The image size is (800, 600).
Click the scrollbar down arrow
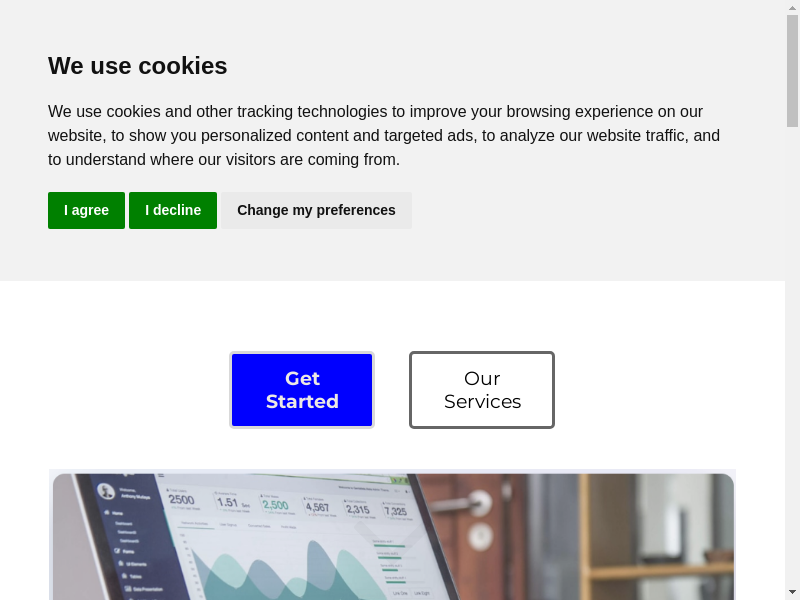tap(792, 592)
